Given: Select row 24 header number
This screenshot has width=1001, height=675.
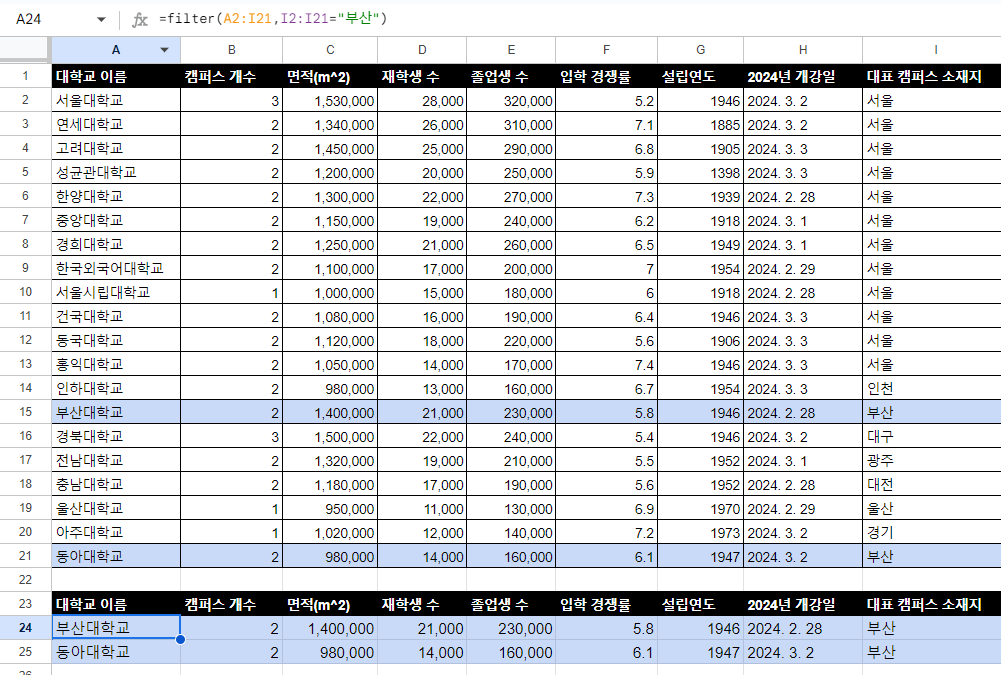Looking at the screenshot, I should [26, 628].
